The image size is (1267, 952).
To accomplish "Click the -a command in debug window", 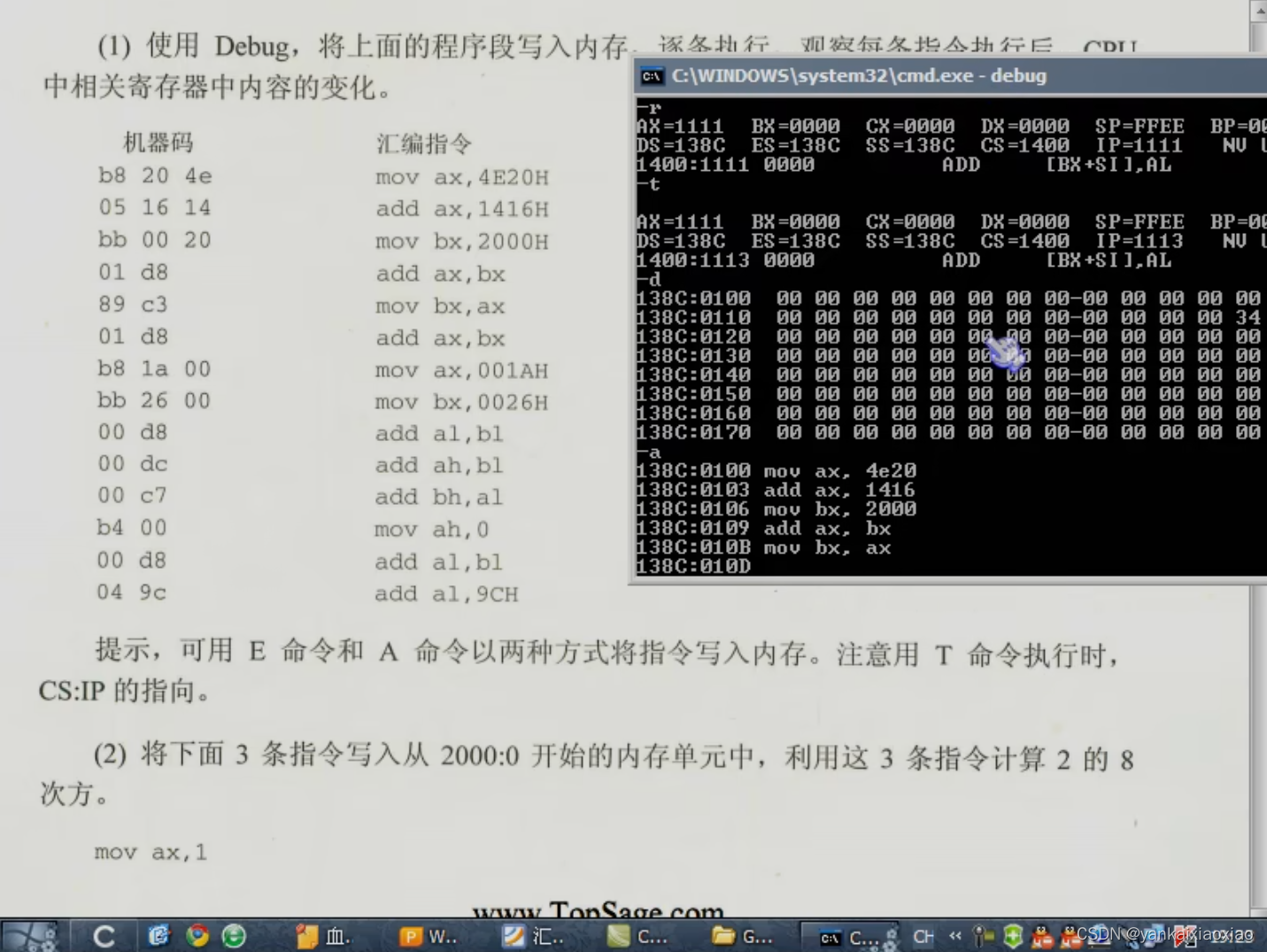I will coord(648,452).
